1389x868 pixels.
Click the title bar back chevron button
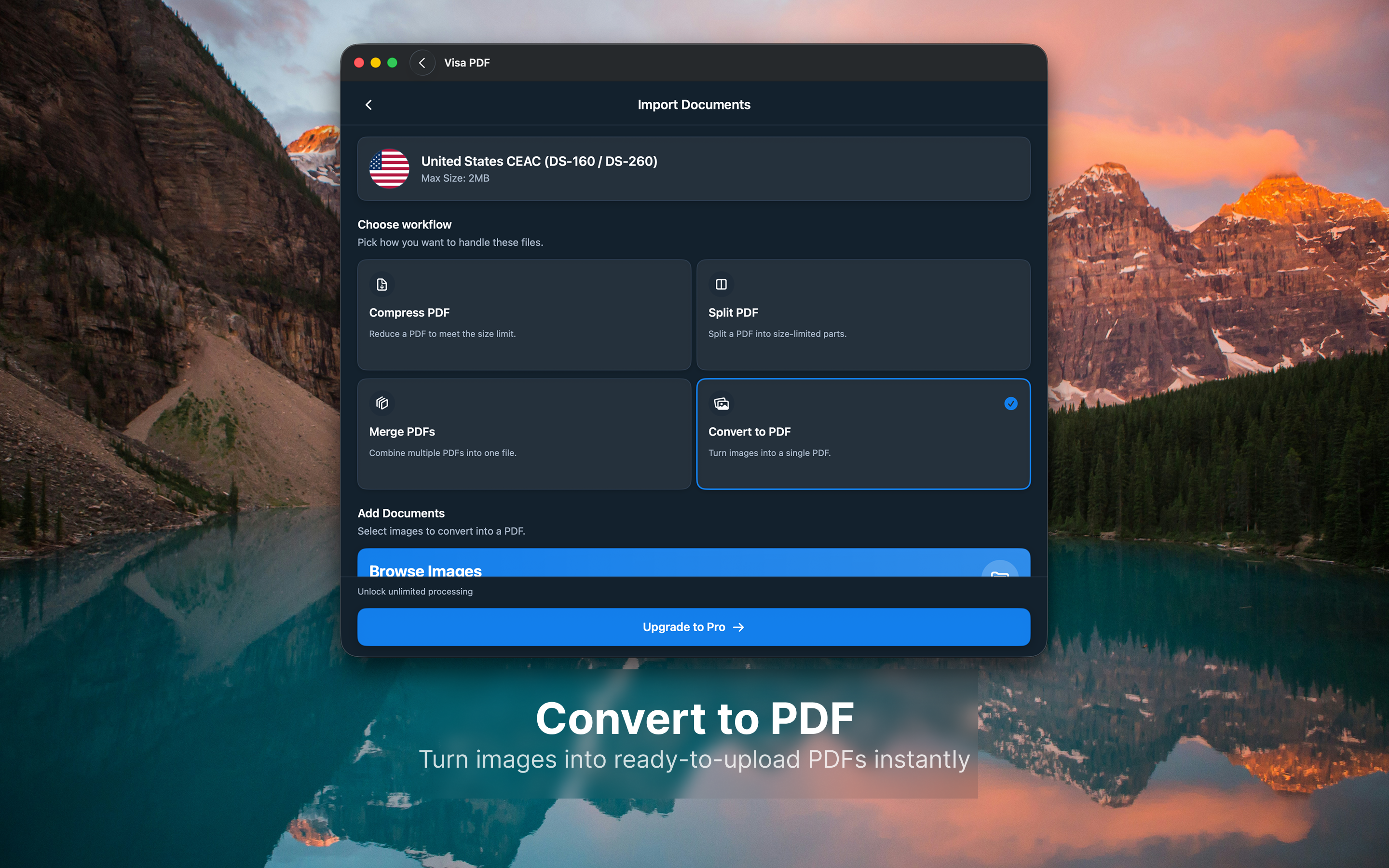(x=422, y=63)
